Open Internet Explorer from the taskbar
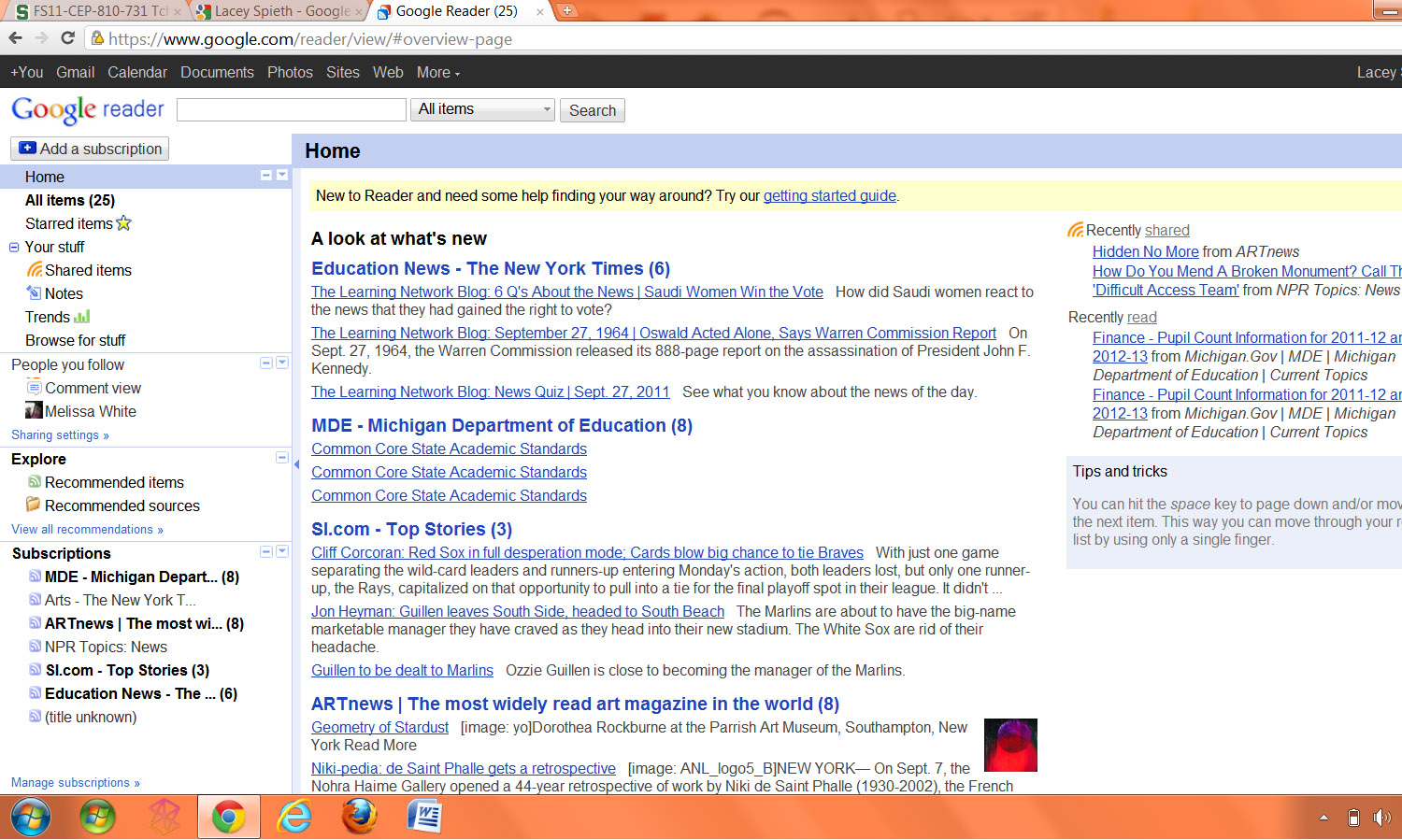 tap(294, 818)
